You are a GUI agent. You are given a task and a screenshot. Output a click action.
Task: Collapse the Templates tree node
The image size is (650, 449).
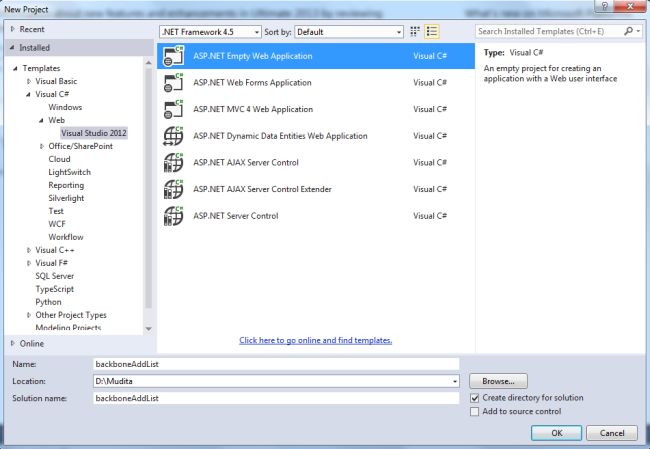click(15, 68)
